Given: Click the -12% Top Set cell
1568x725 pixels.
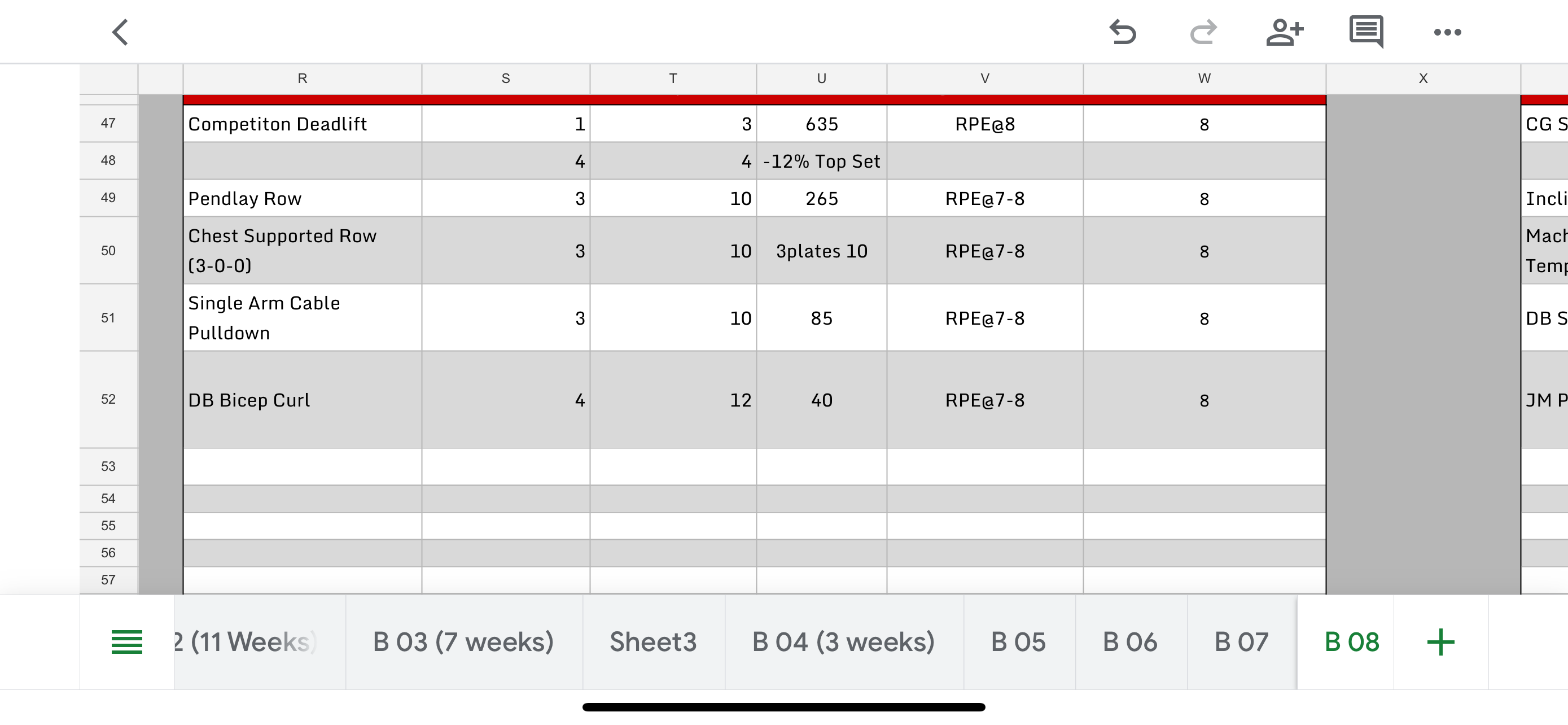Looking at the screenshot, I should 821,161.
